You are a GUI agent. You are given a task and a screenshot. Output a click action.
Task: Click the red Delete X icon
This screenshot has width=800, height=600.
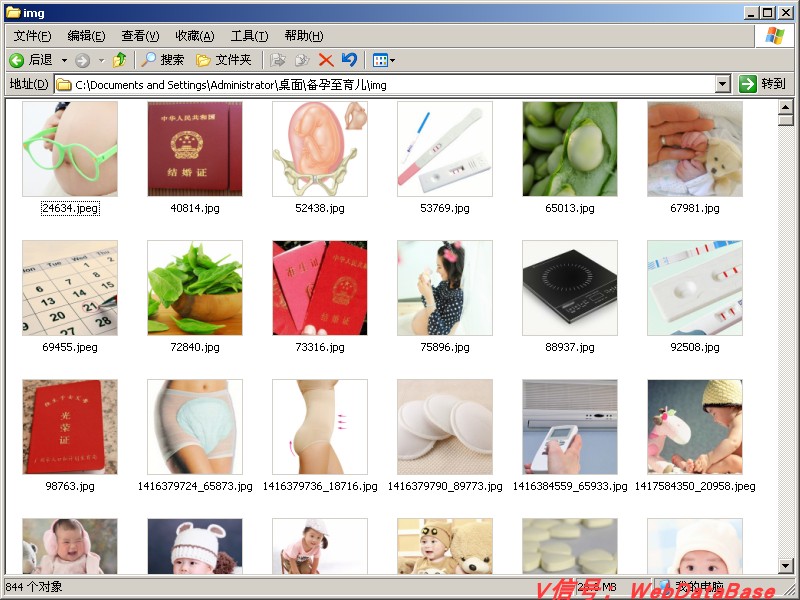click(x=326, y=60)
